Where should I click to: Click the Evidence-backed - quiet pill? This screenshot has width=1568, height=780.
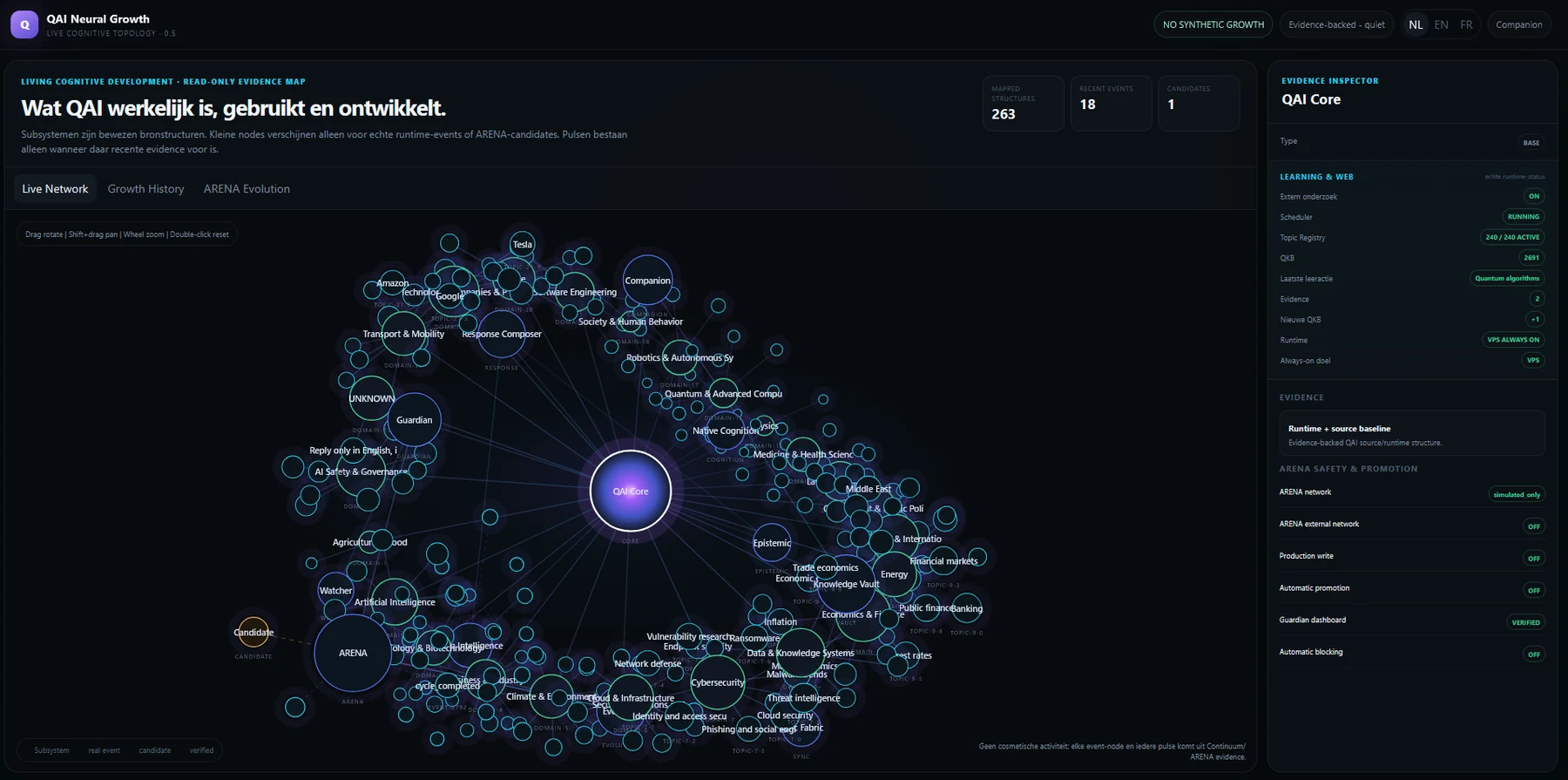tap(1336, 24)
